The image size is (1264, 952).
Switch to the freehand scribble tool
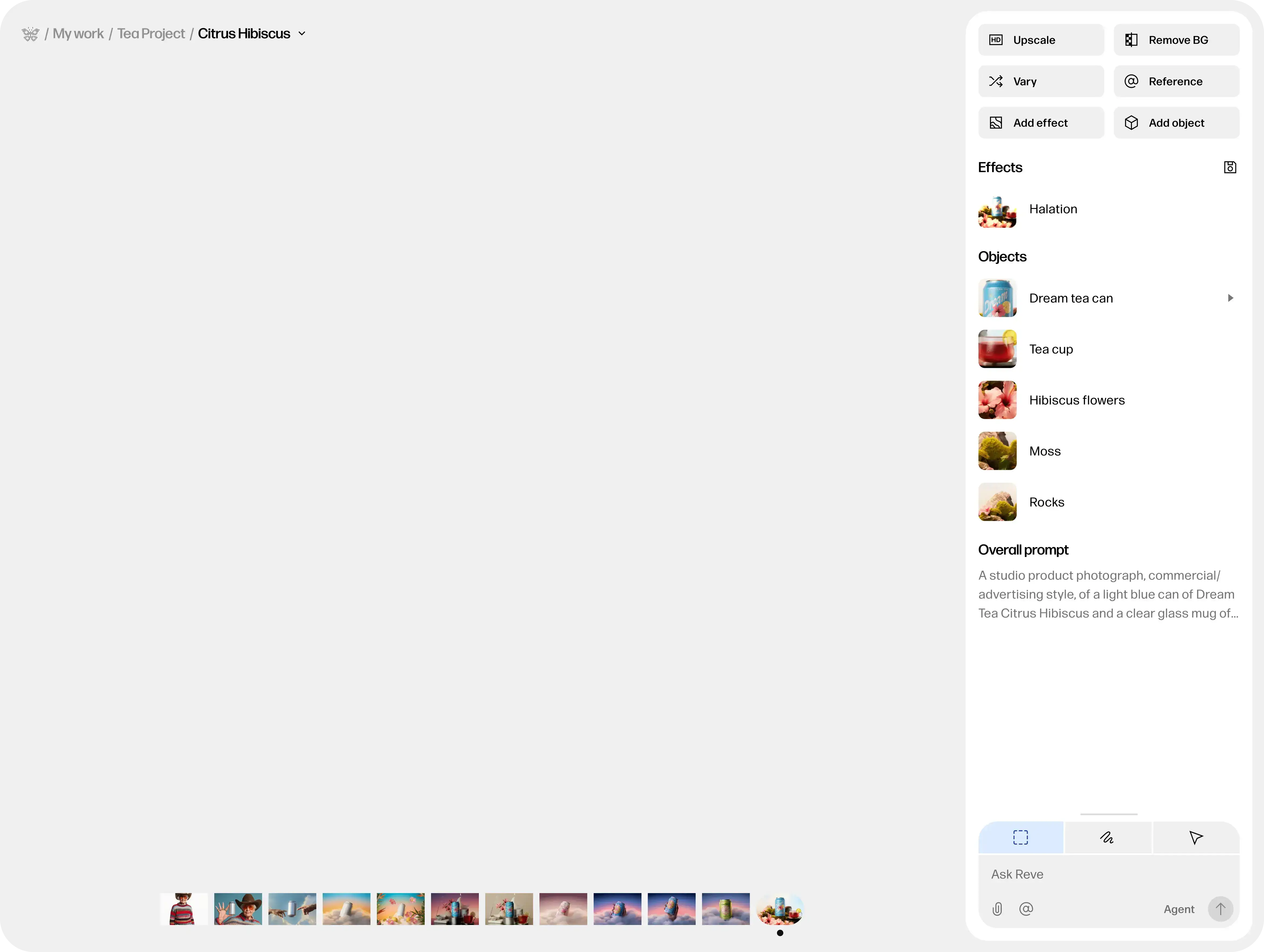[x=1107, y=838]
